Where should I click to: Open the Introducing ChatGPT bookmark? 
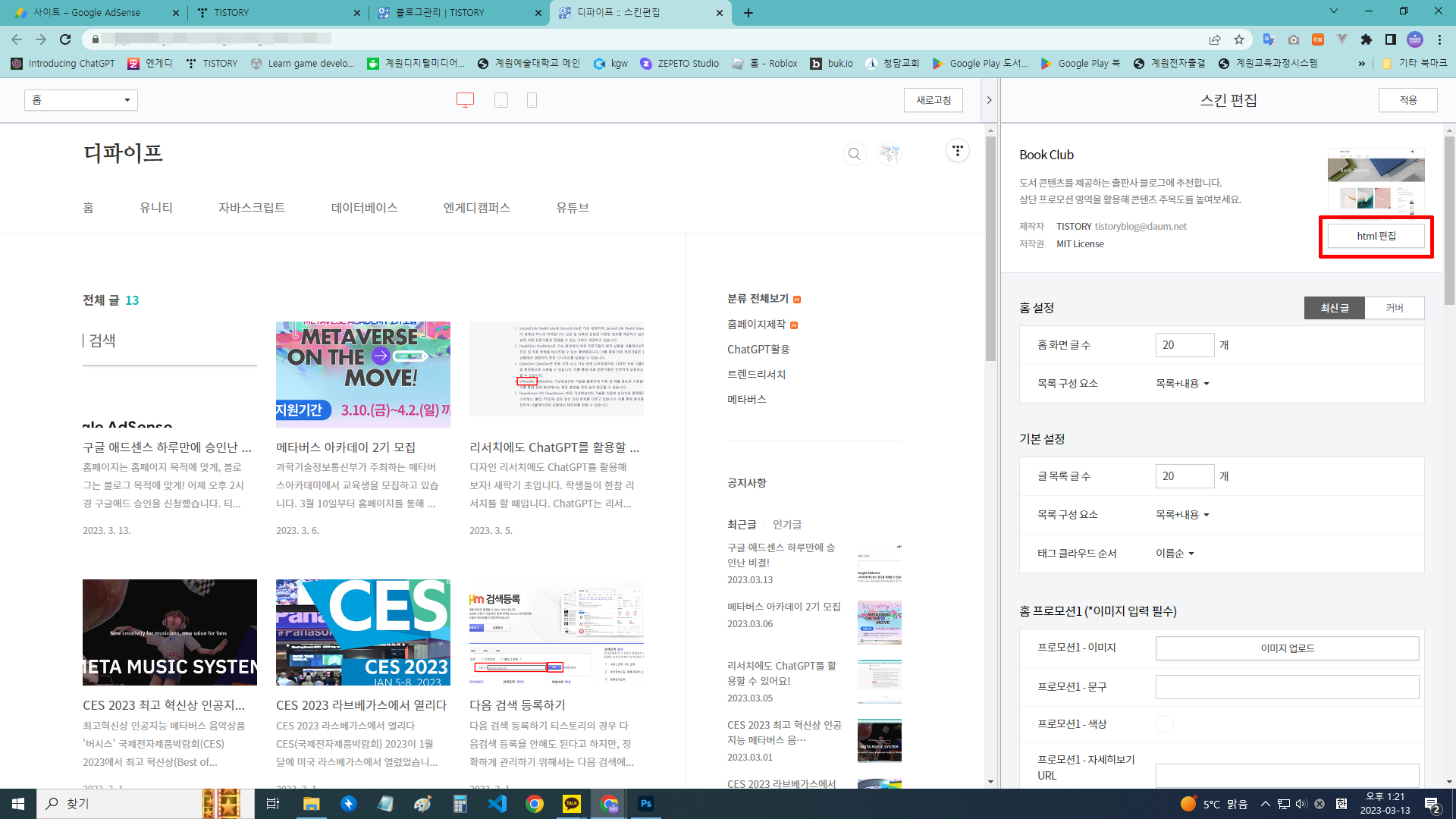click(x=63, y=64)
